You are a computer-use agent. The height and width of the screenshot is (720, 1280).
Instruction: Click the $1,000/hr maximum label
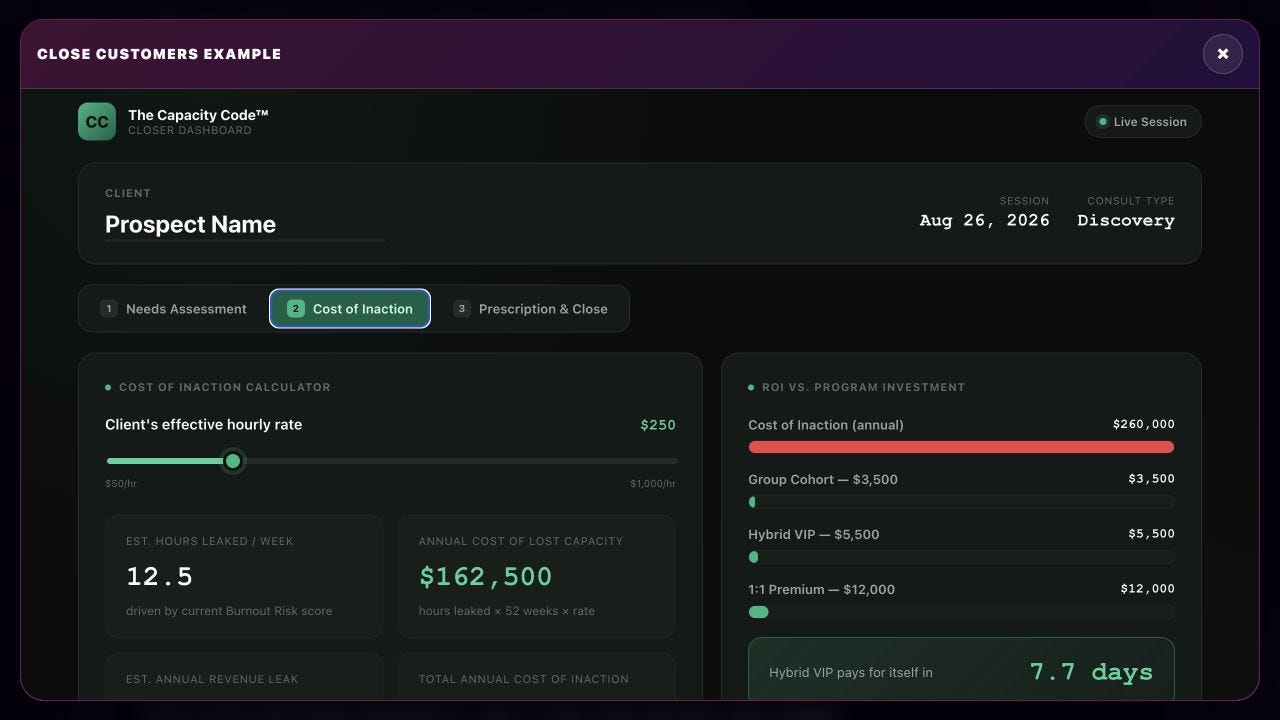(x=653, y=484)
